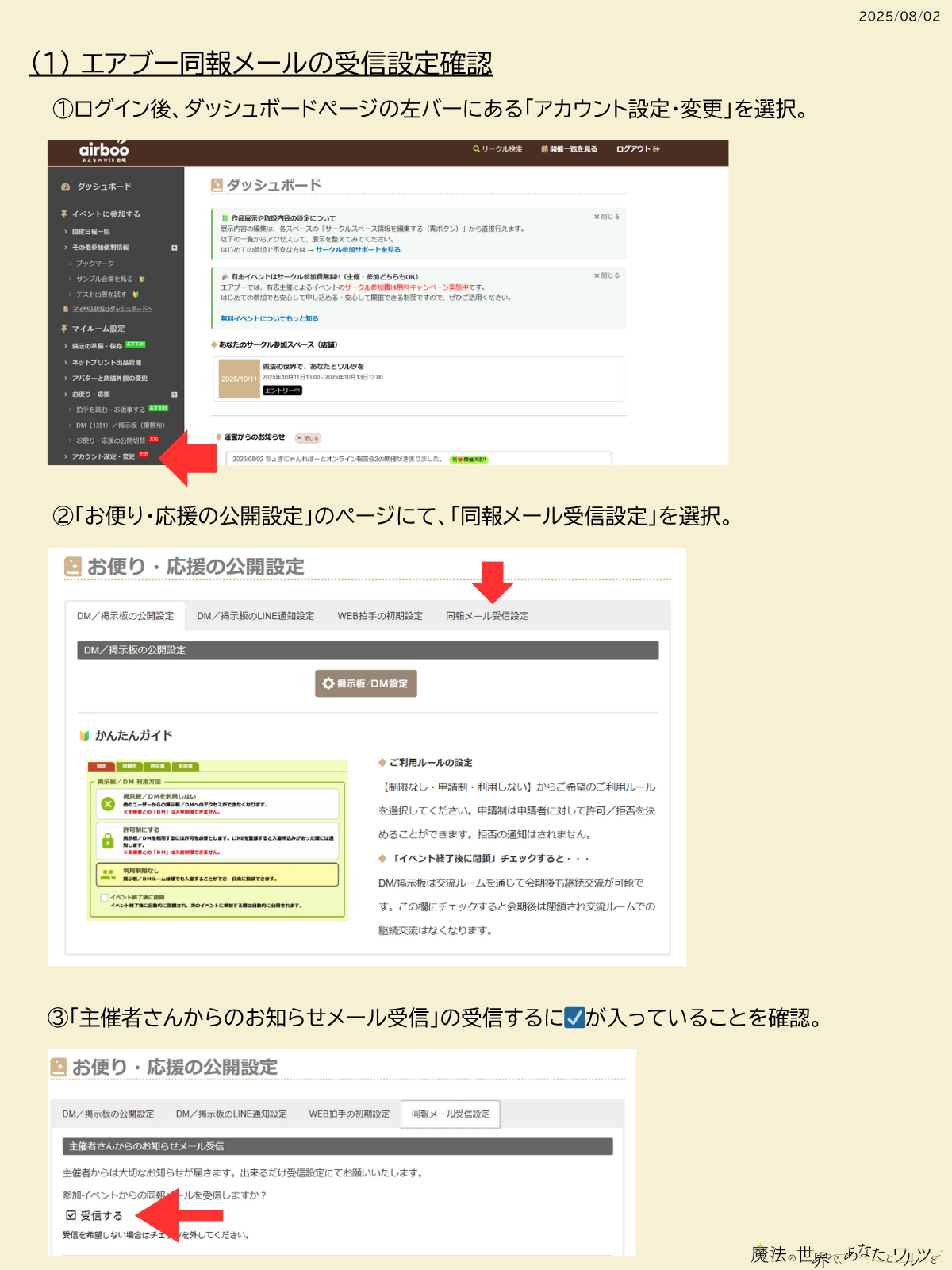
Task: Click the 無料イベントについてもっと知る link
Action: pos(270,319)
